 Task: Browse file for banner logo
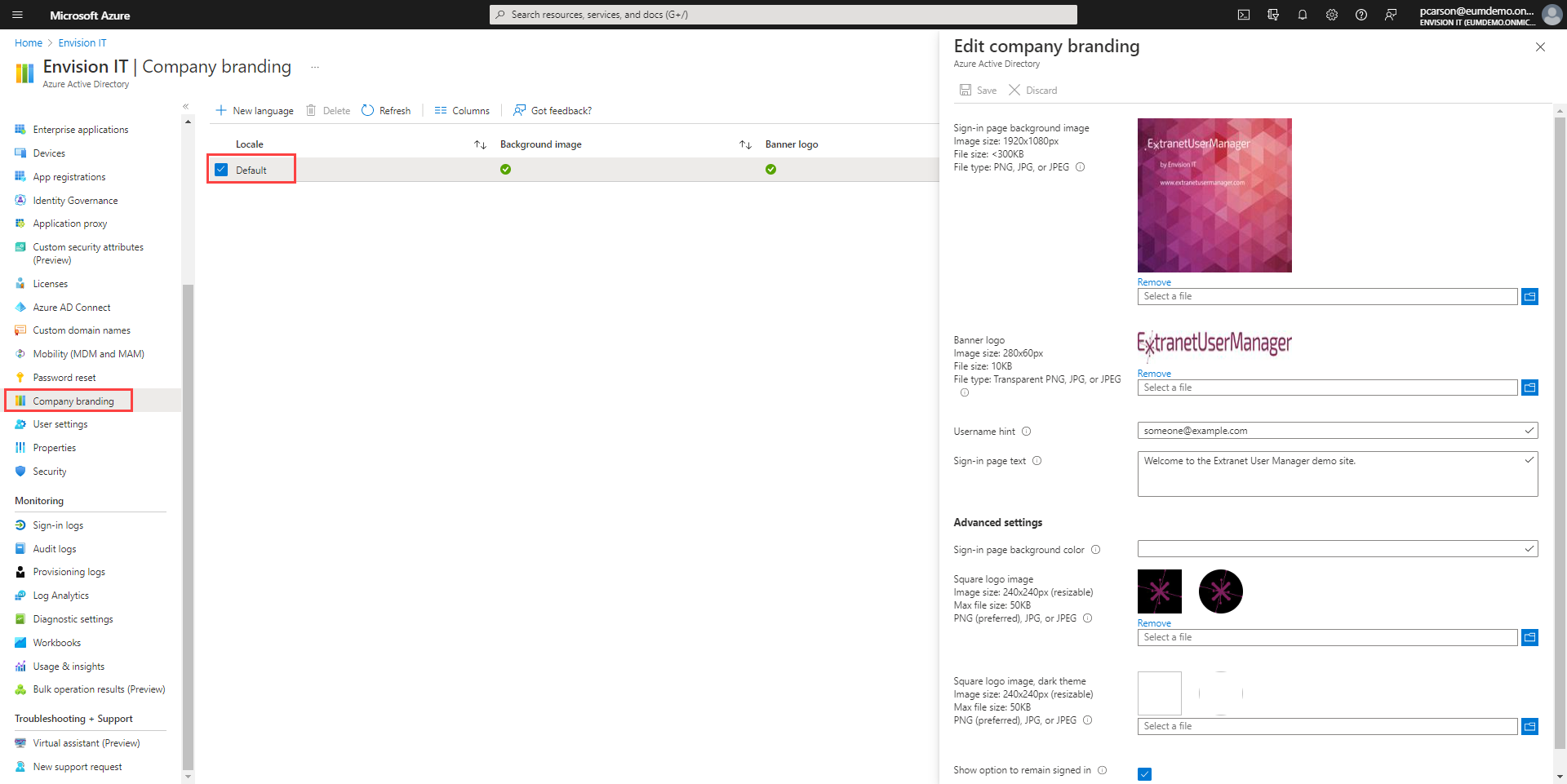pyautogui.click(x=1529, y=388)
